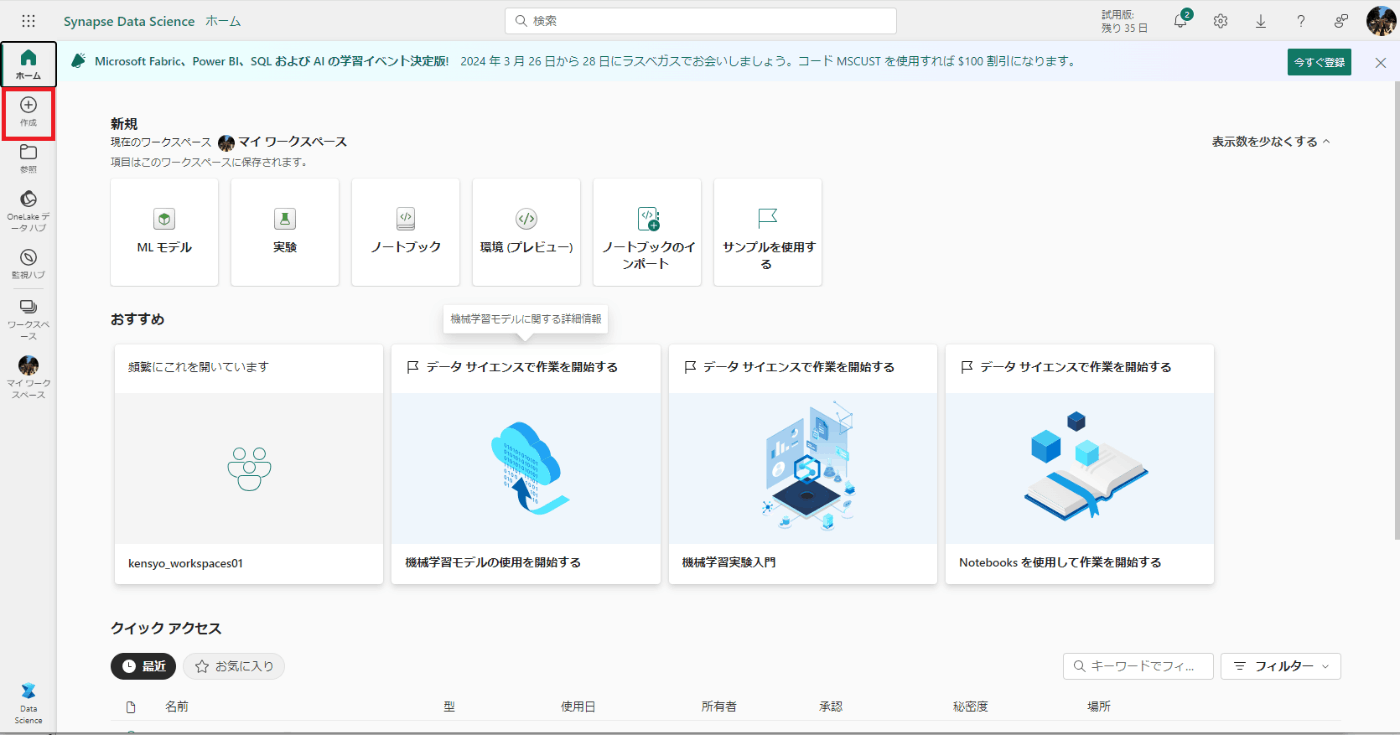Open Notebooks を使用して作業を開始する card
This screenshot has height=735, width=1400.
(1080, 464)
